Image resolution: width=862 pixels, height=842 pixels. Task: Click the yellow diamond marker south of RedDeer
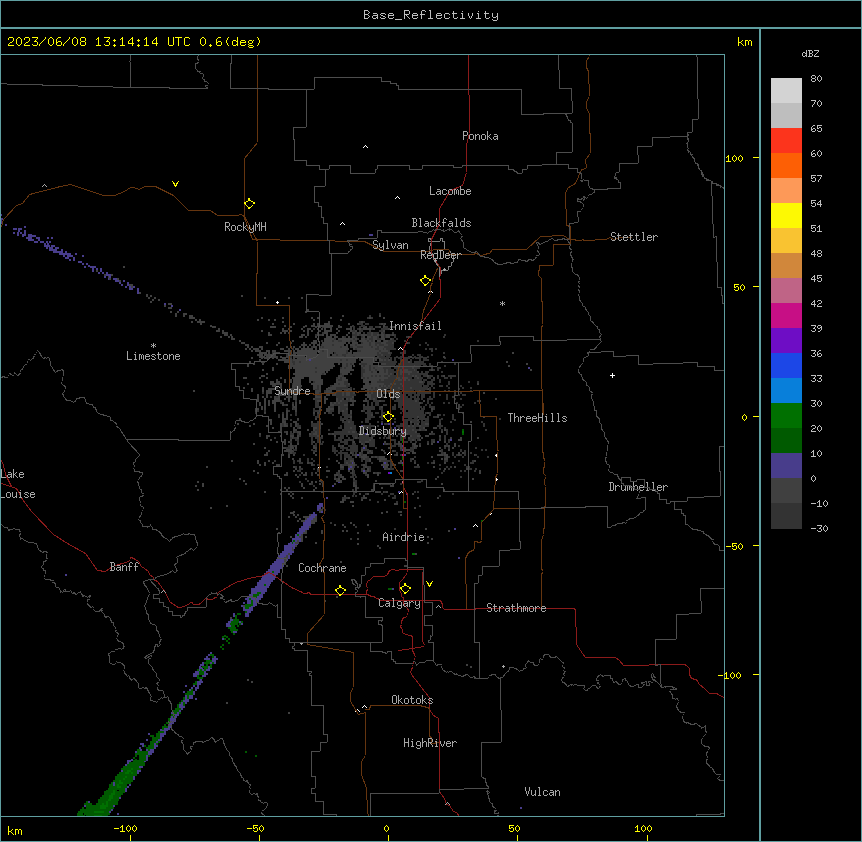[x=426, y=281]
